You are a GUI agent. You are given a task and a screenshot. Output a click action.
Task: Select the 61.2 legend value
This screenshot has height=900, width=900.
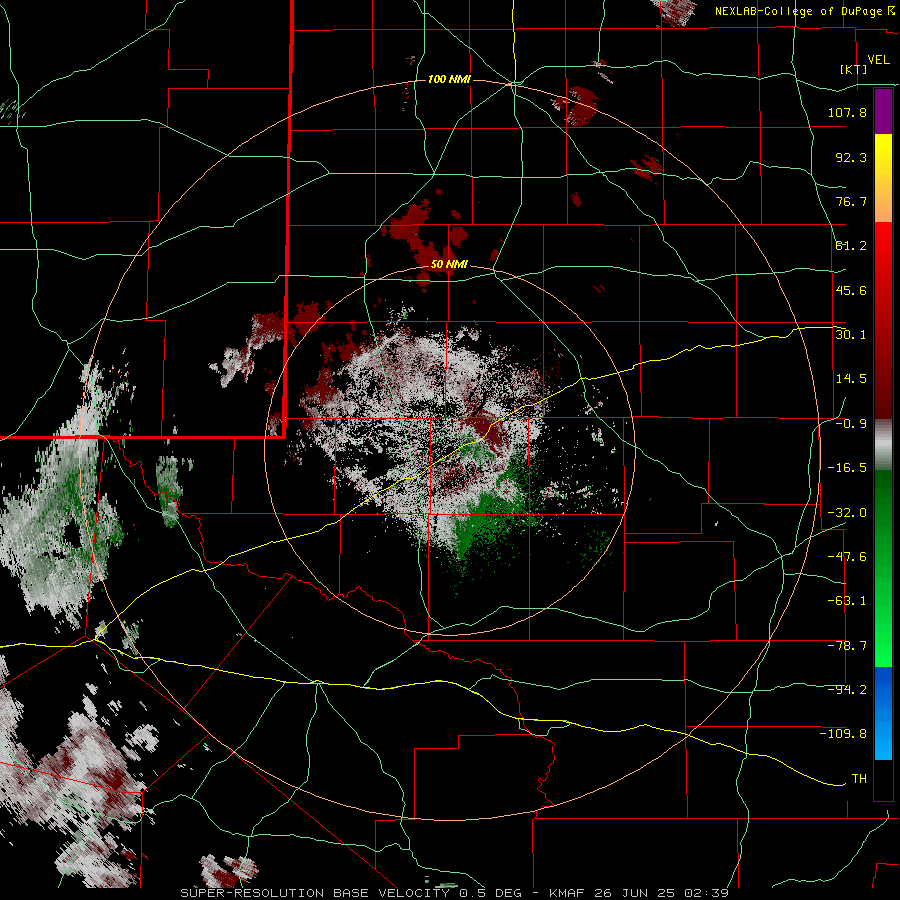[x=851, y=246]
